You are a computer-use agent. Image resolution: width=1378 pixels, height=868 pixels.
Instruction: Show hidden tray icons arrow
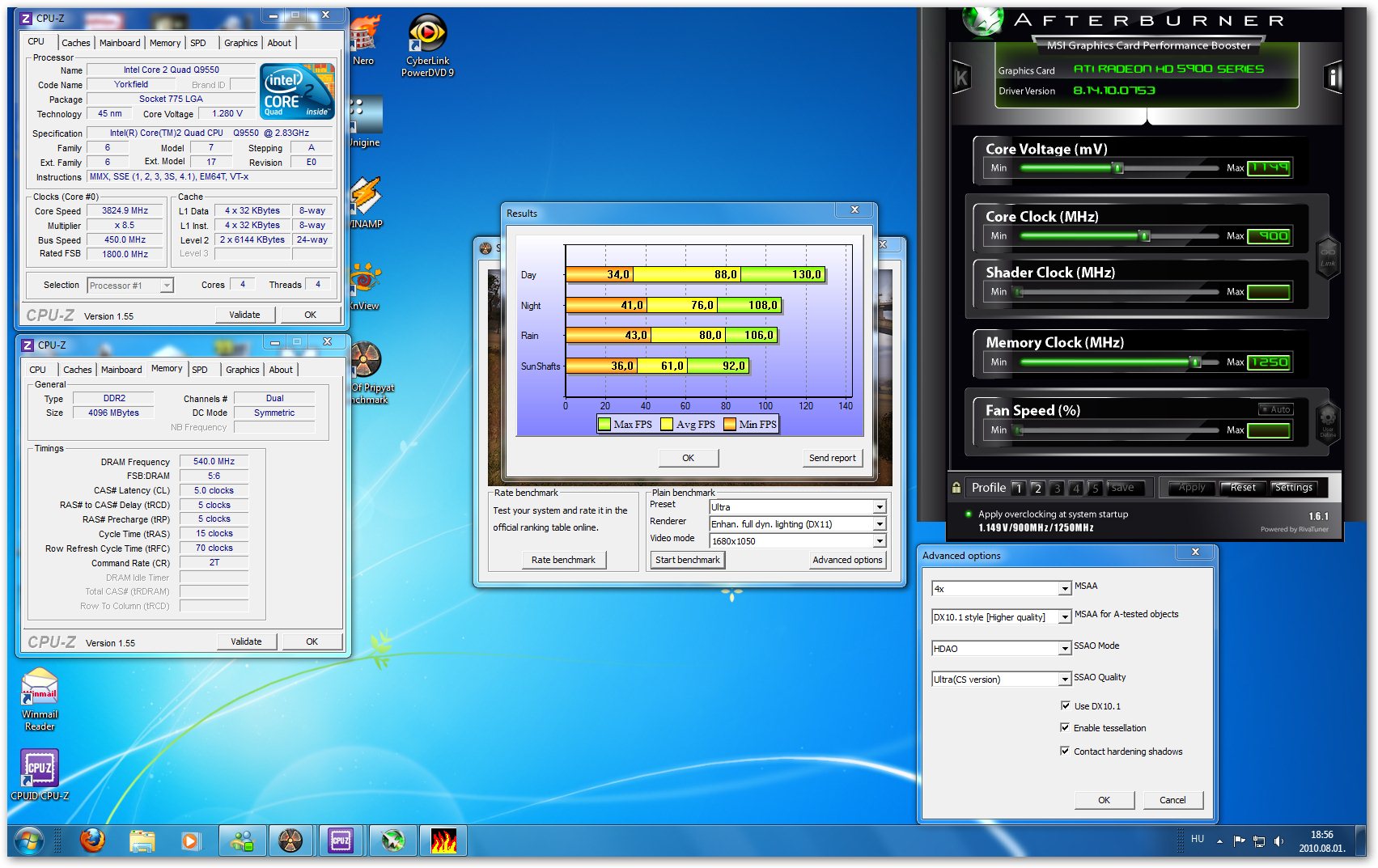click(1219, 841)
